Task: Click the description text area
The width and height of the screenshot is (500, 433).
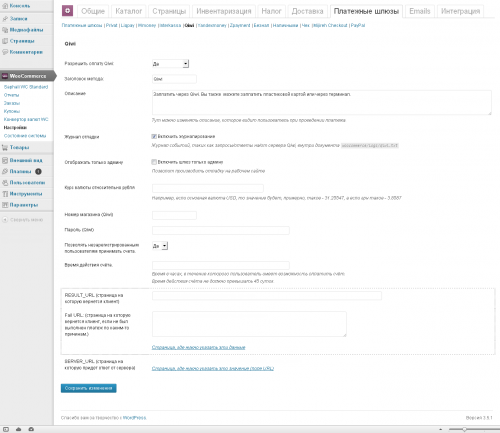Action: [x=322, y=103]
